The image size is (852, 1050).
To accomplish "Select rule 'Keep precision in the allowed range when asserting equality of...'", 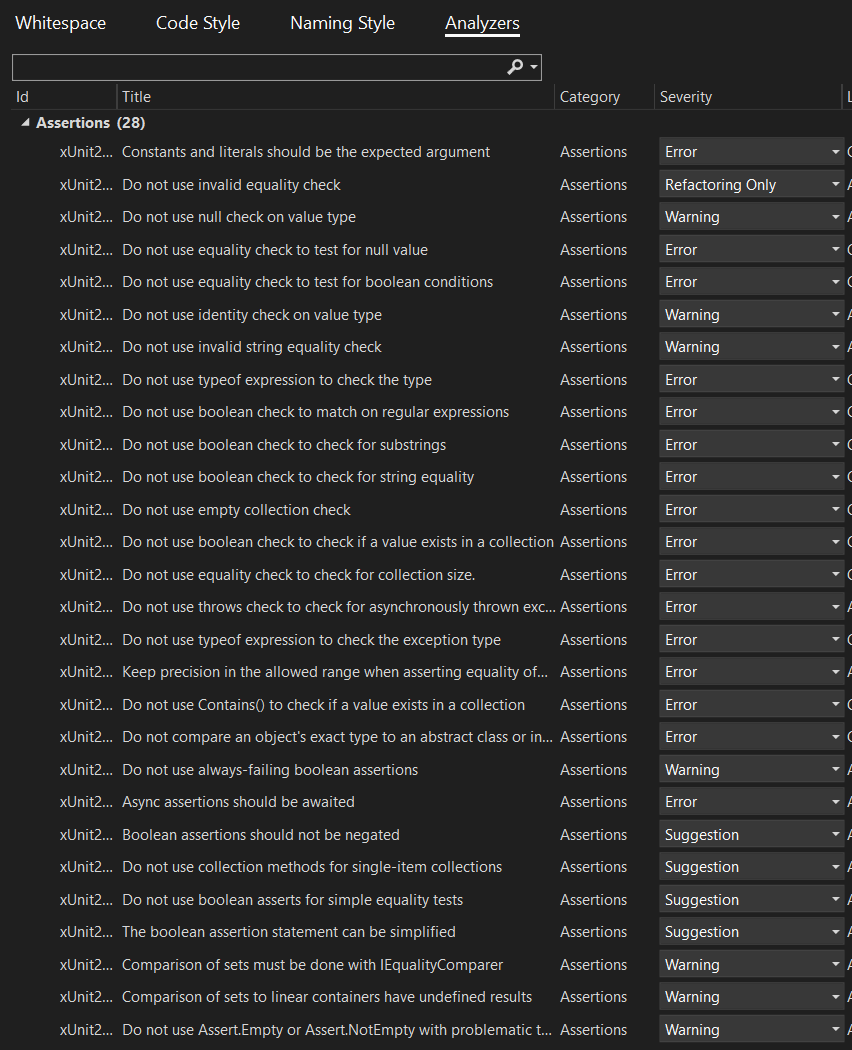I will 335,672.
